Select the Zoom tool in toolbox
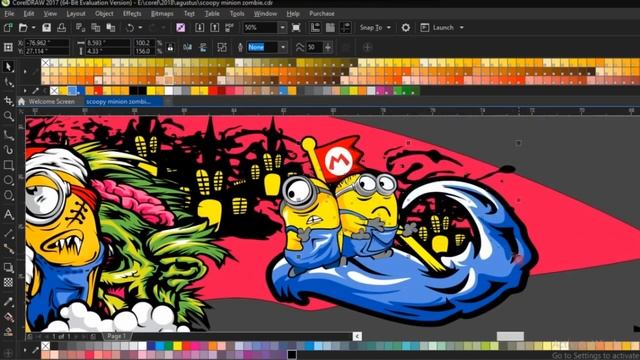This screenshot has width=640, height=360. point(8,117)
